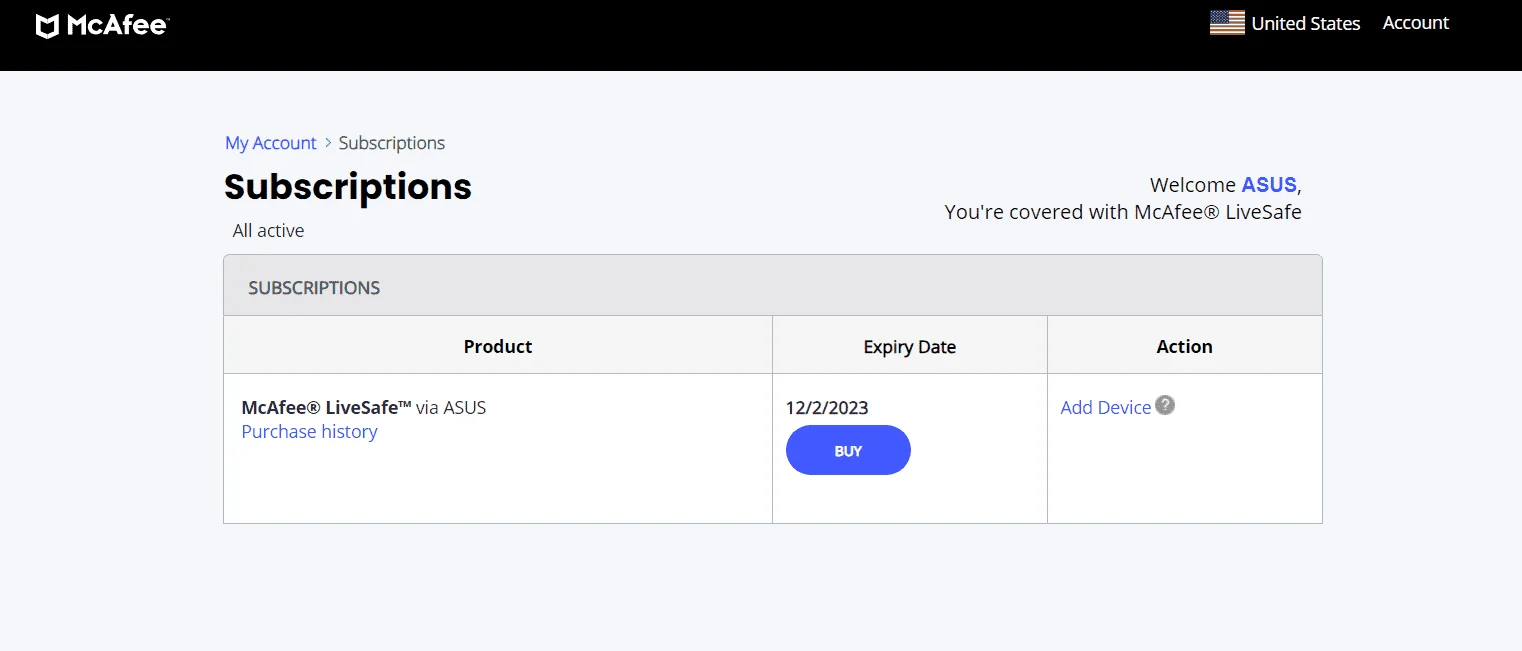The height and width of the screenshot is (651, 1522).
Task: Open the United States region selector
Action: click(x=1285, y=23)
